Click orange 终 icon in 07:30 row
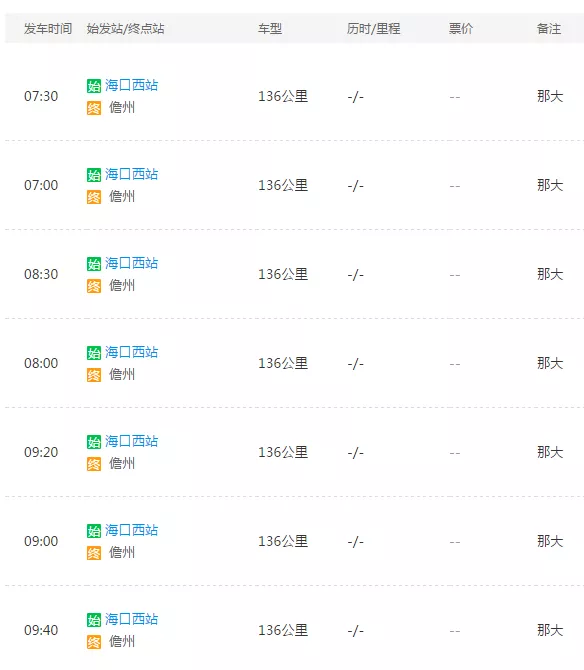 [94, 108]
